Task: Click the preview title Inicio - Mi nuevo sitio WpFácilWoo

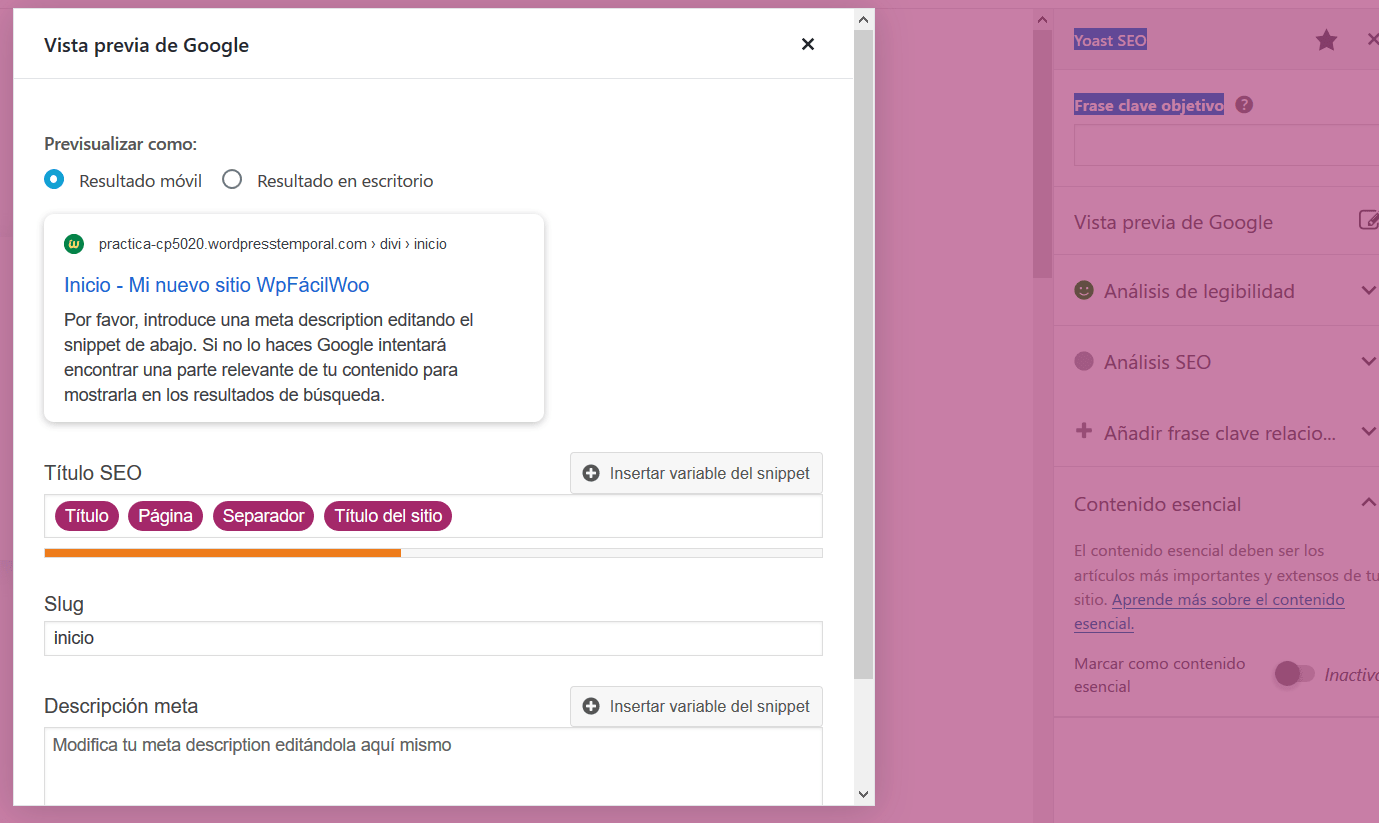Action: (217, 285)
